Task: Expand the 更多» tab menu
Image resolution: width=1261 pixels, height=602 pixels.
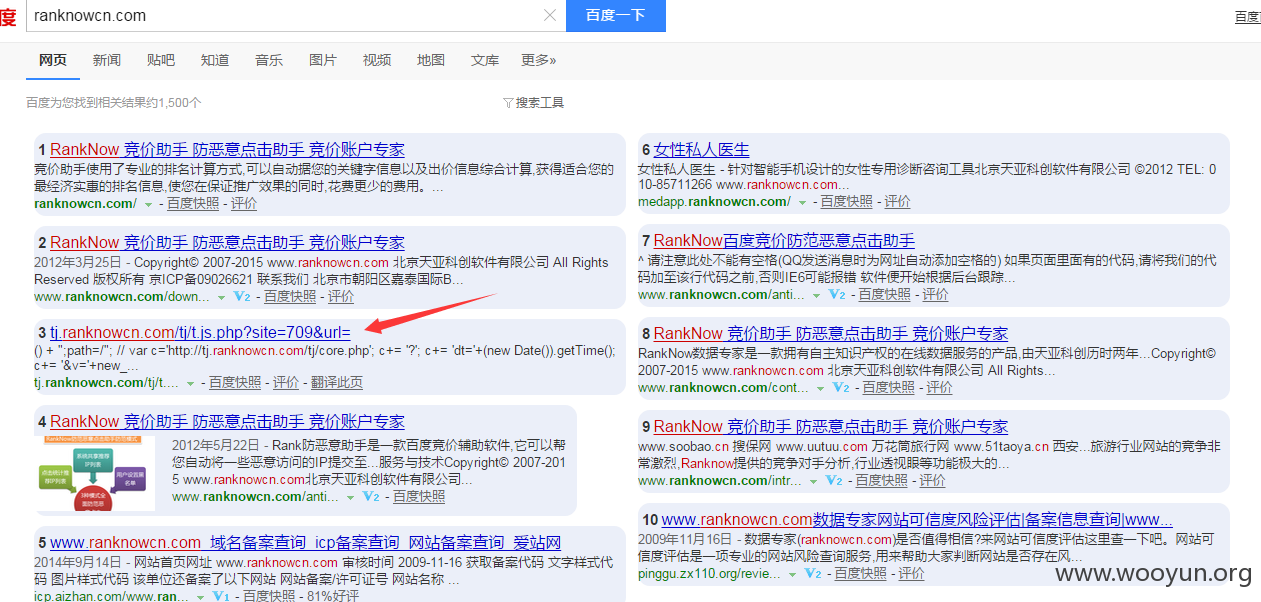Action: pos(539,60)
